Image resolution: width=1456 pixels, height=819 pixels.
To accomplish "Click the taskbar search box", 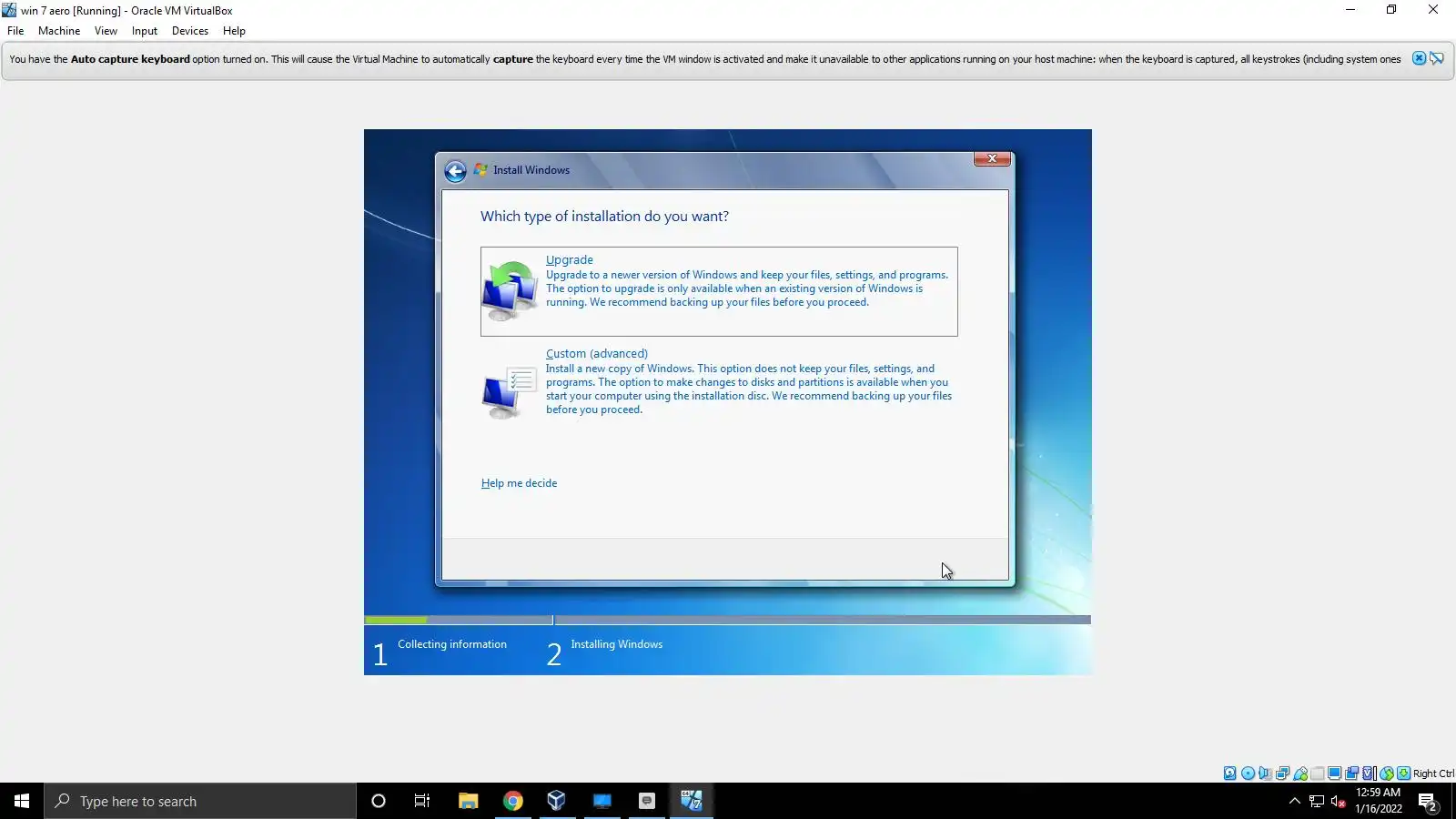I will (x=200, y=801).
